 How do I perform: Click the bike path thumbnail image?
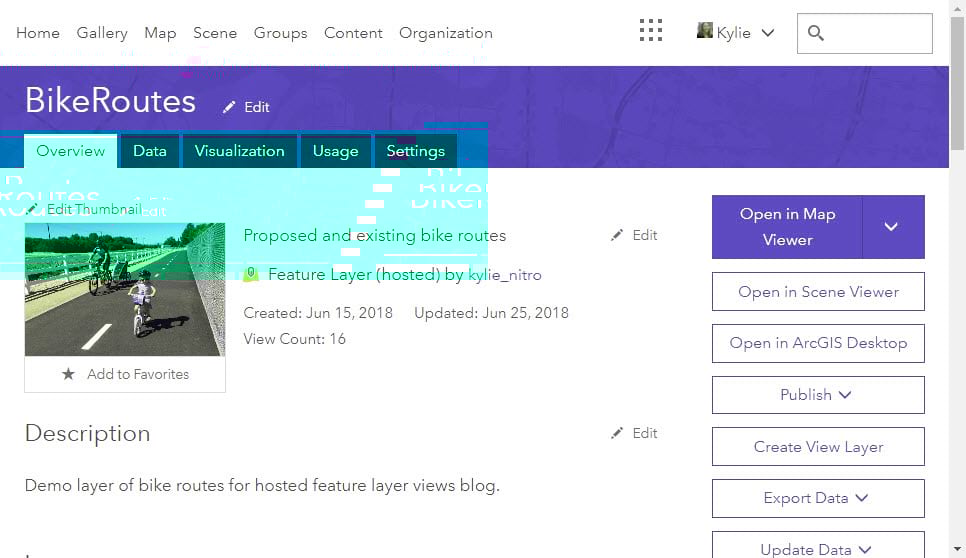click(125, 289)
